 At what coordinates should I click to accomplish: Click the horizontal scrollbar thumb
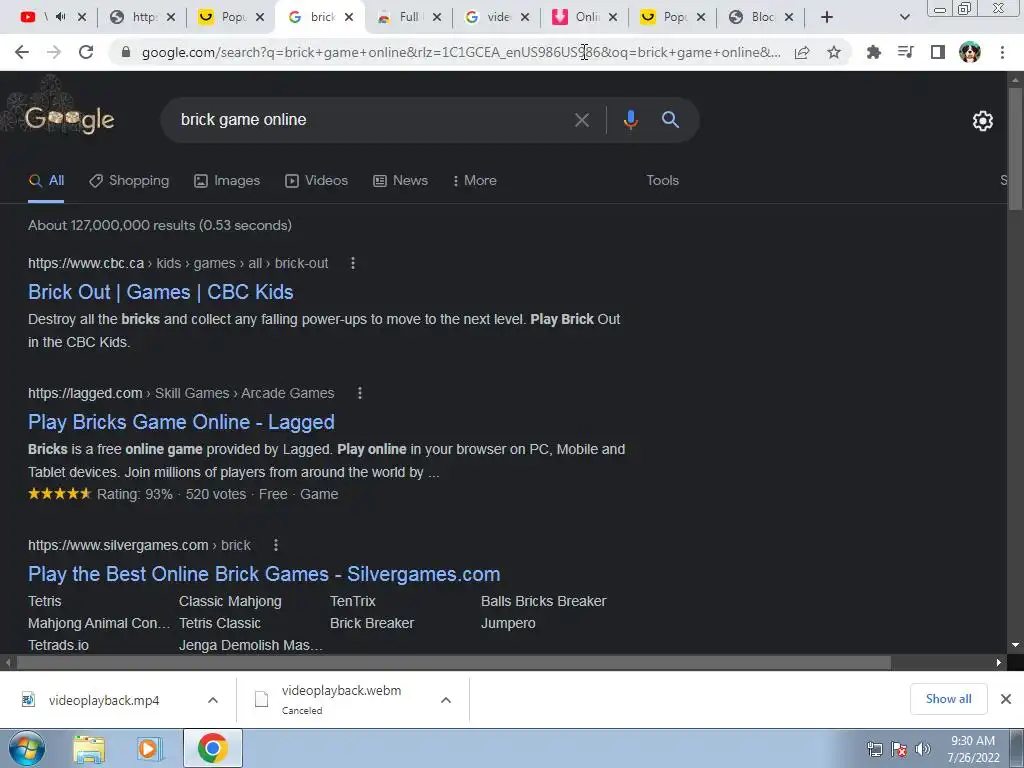(x=453, y=662)
